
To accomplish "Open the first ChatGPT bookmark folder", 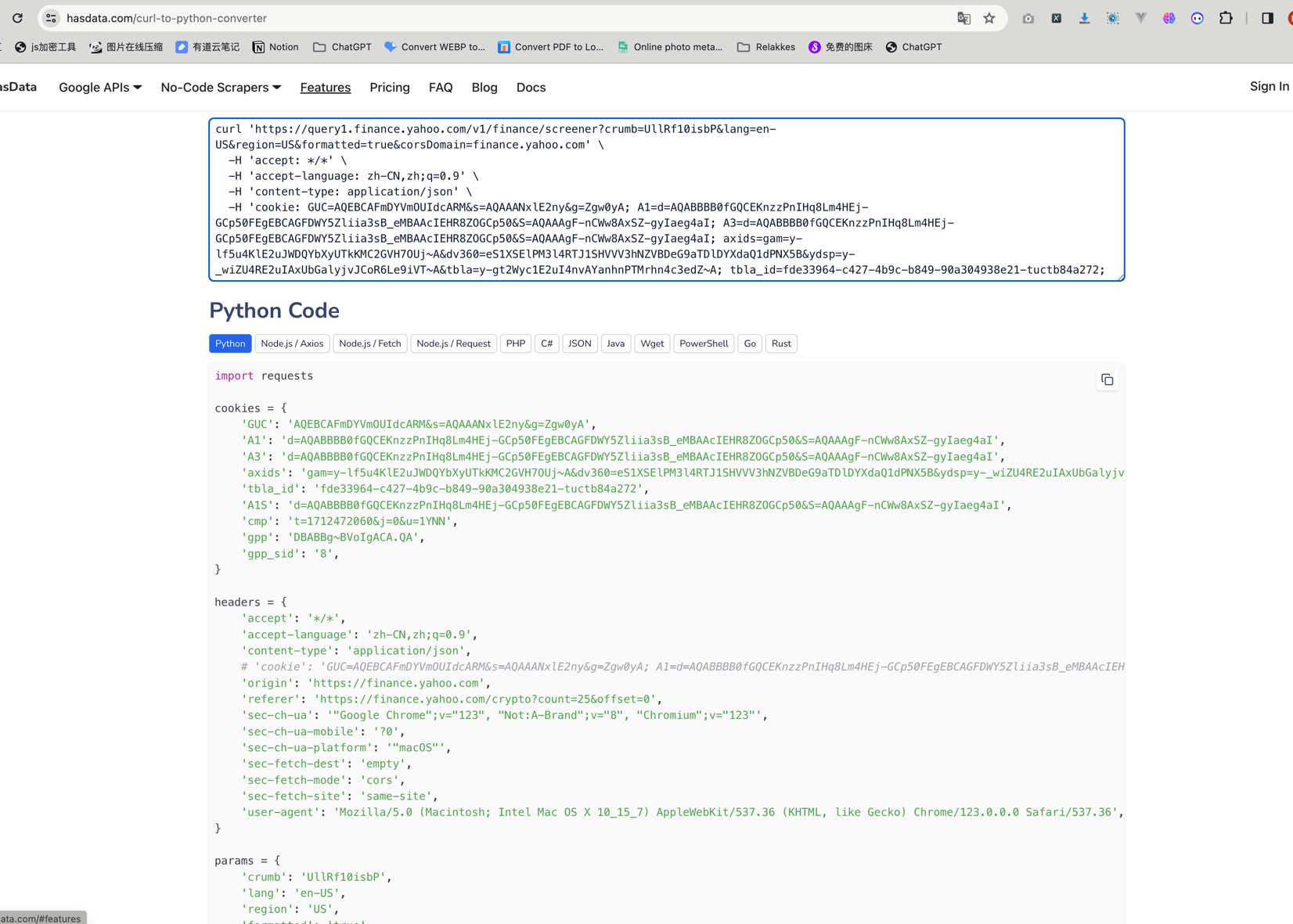I will coord(342,47).
